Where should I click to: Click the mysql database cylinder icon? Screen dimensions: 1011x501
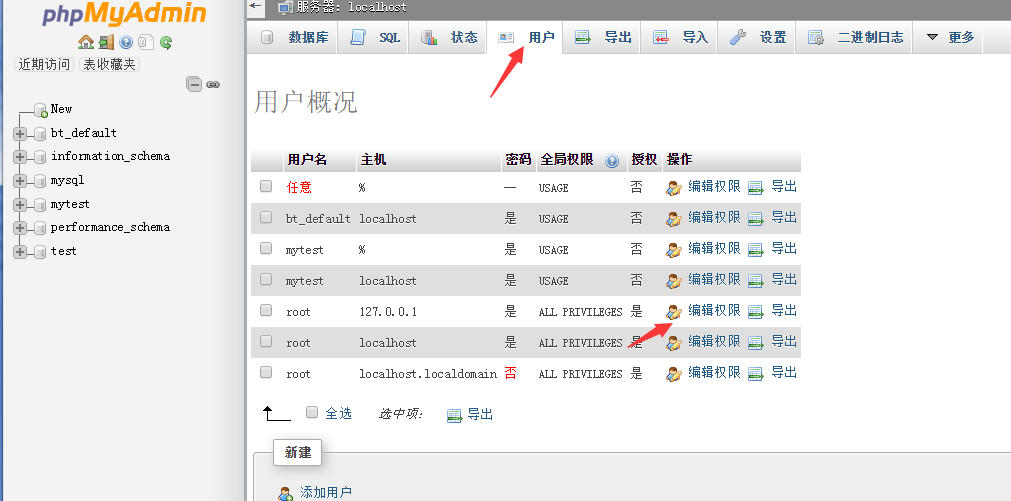point(40,181)
